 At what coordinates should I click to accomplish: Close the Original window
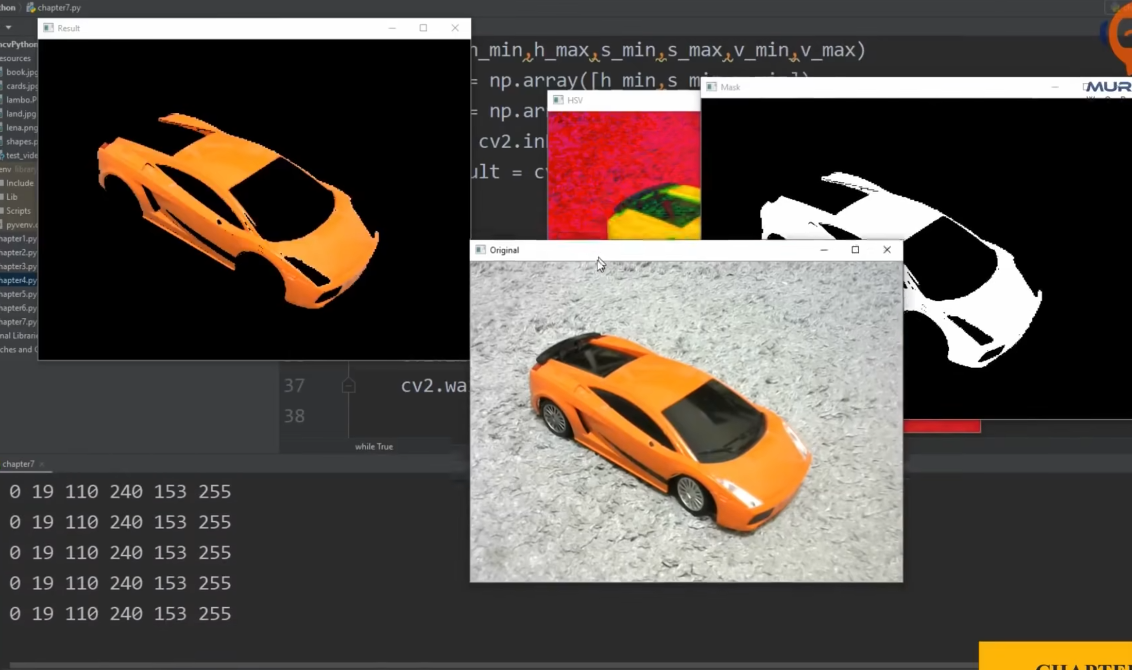[x=887, y=250]
